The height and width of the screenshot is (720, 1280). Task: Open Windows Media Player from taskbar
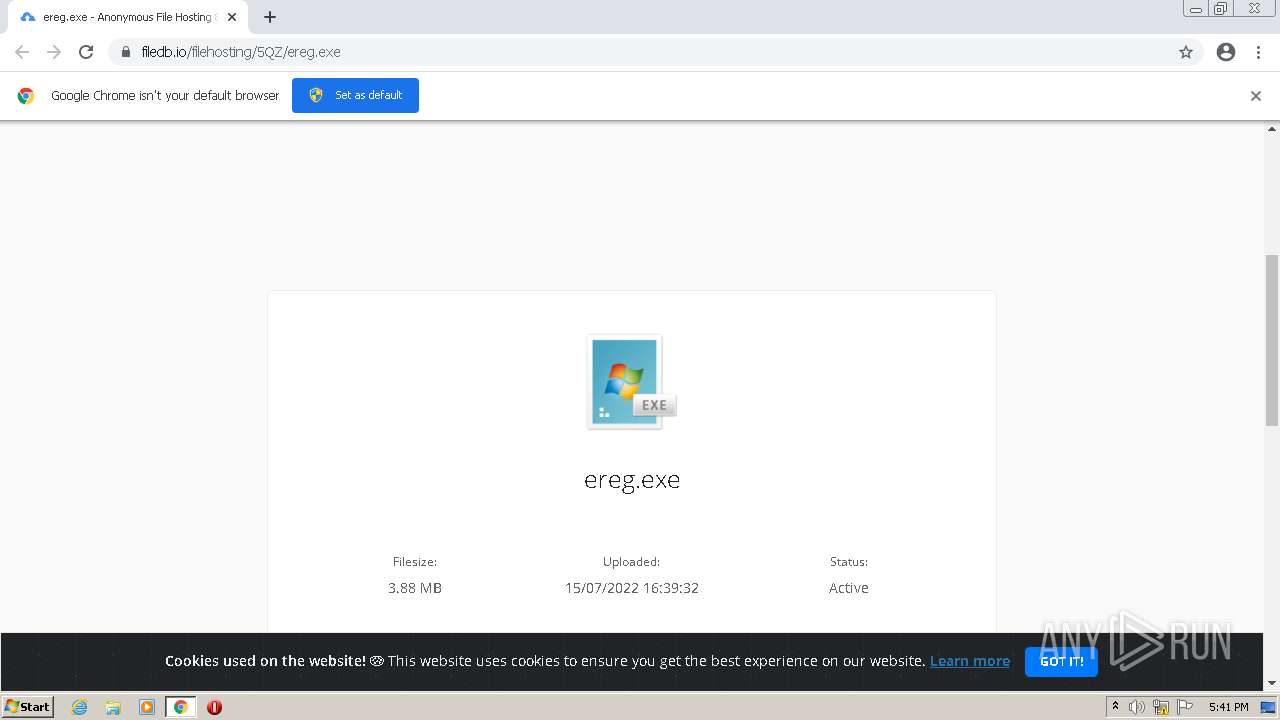[147, 707]
